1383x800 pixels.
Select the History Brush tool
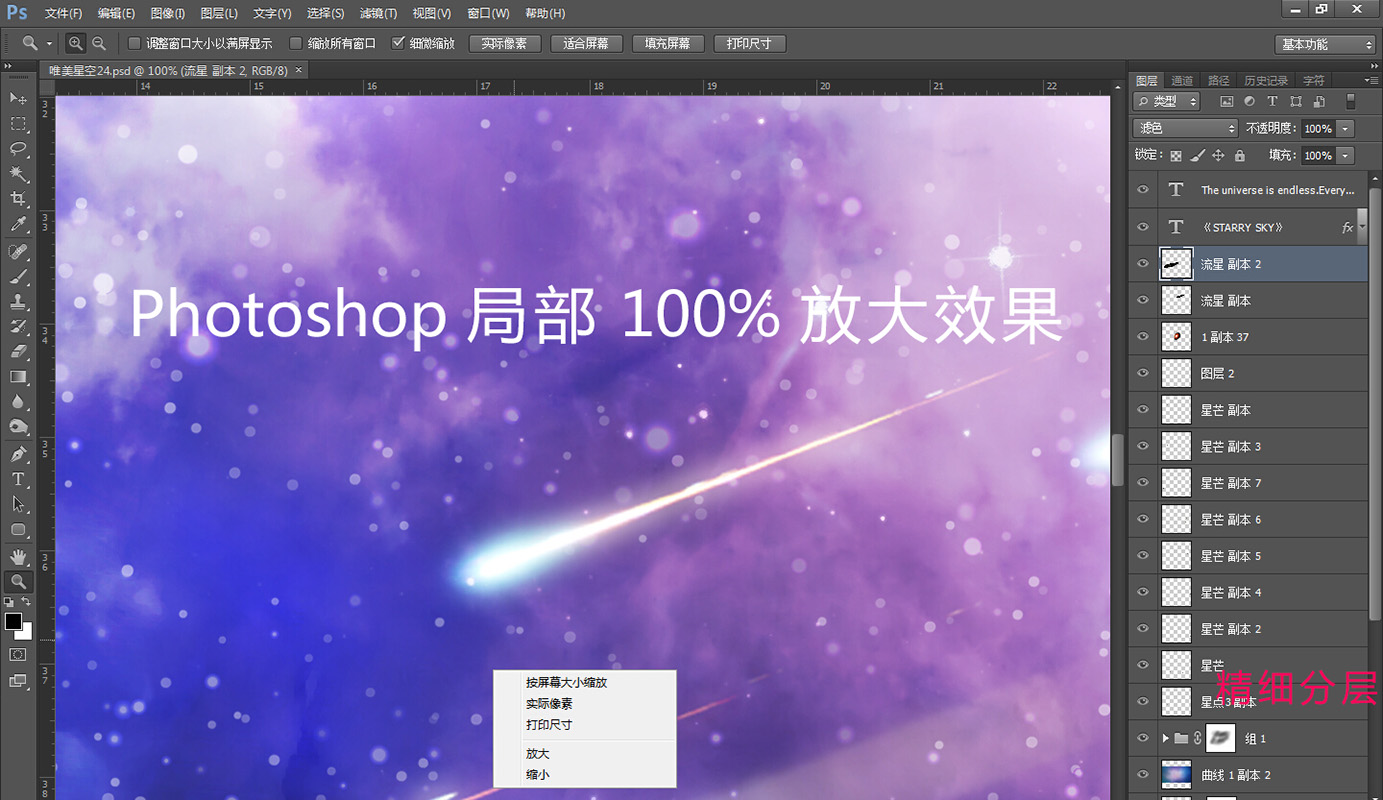(18, 327)
